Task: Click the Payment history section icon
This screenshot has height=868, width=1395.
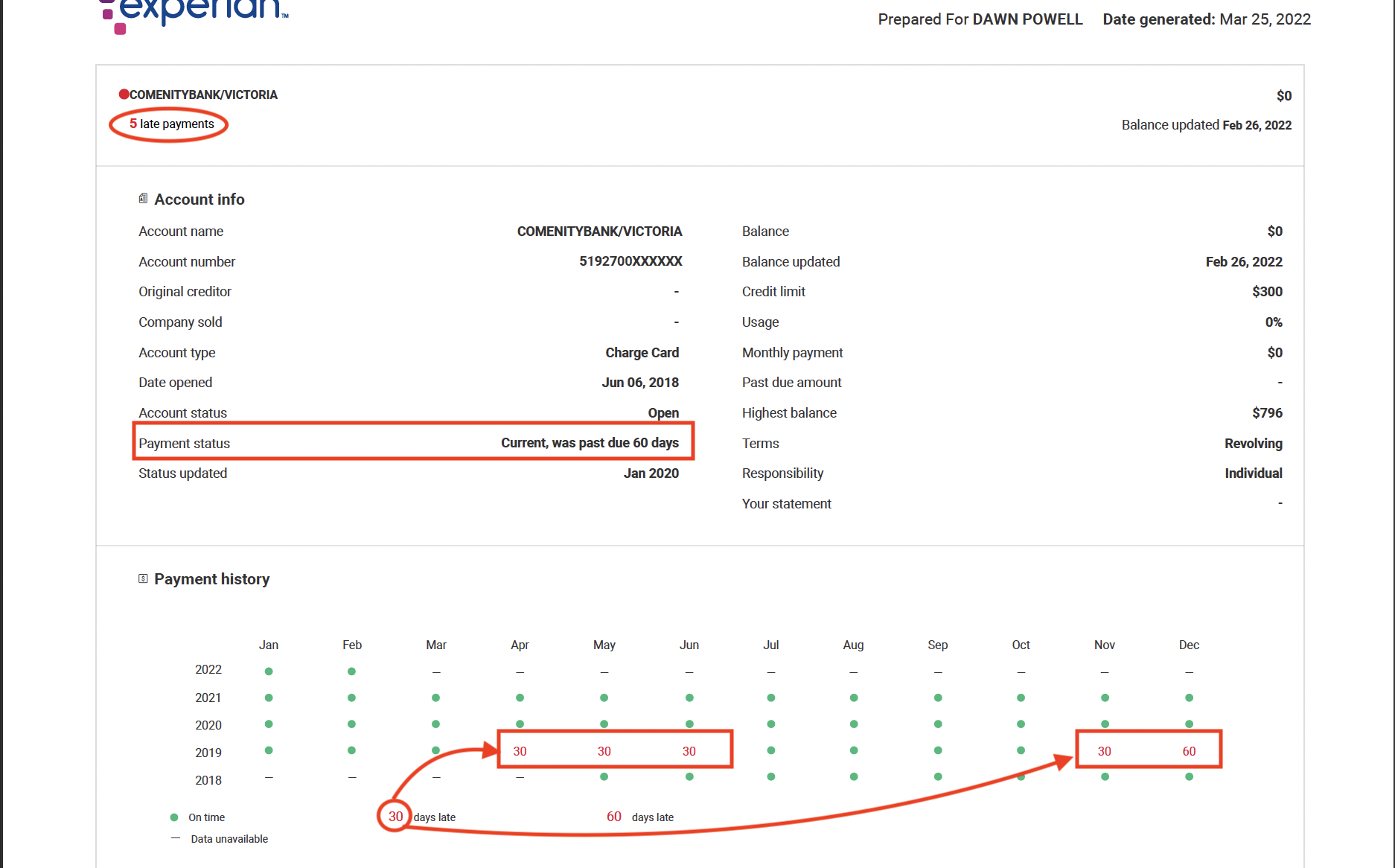Action: (143, 578)
